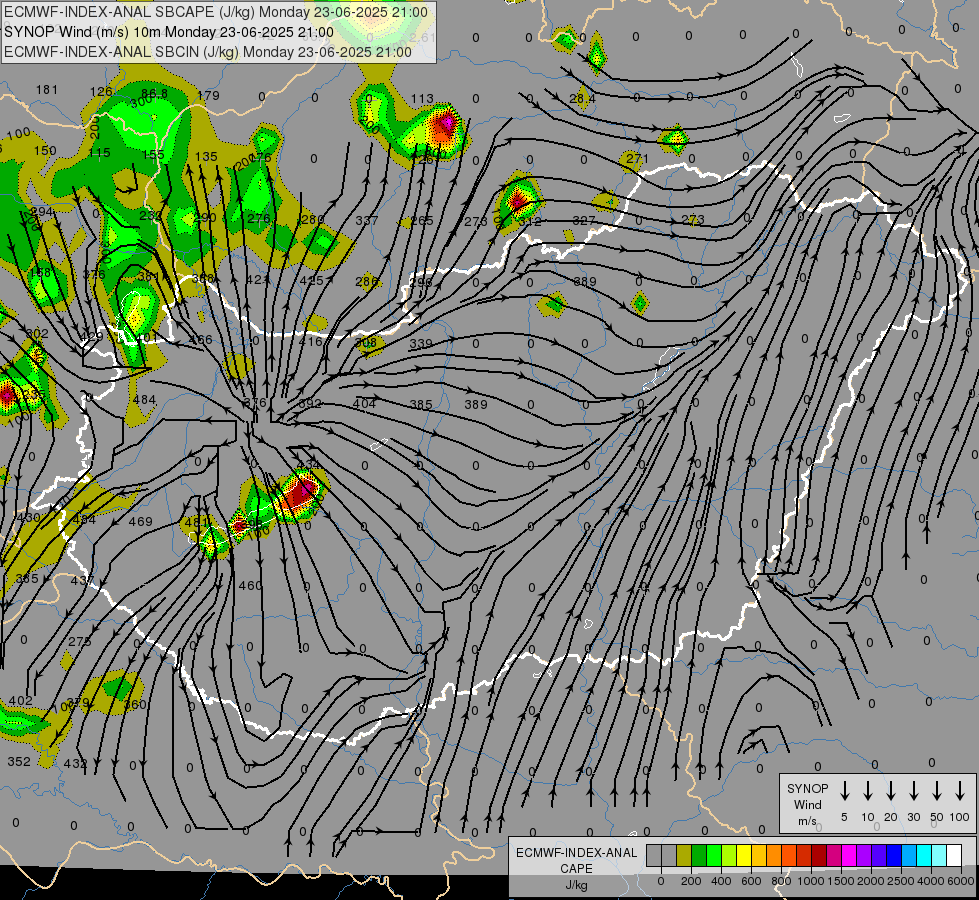Pick the cyan CAPE legend swatch
Image resolution: width=979 pixels, height=900 pixels.
tap(924, 855)
